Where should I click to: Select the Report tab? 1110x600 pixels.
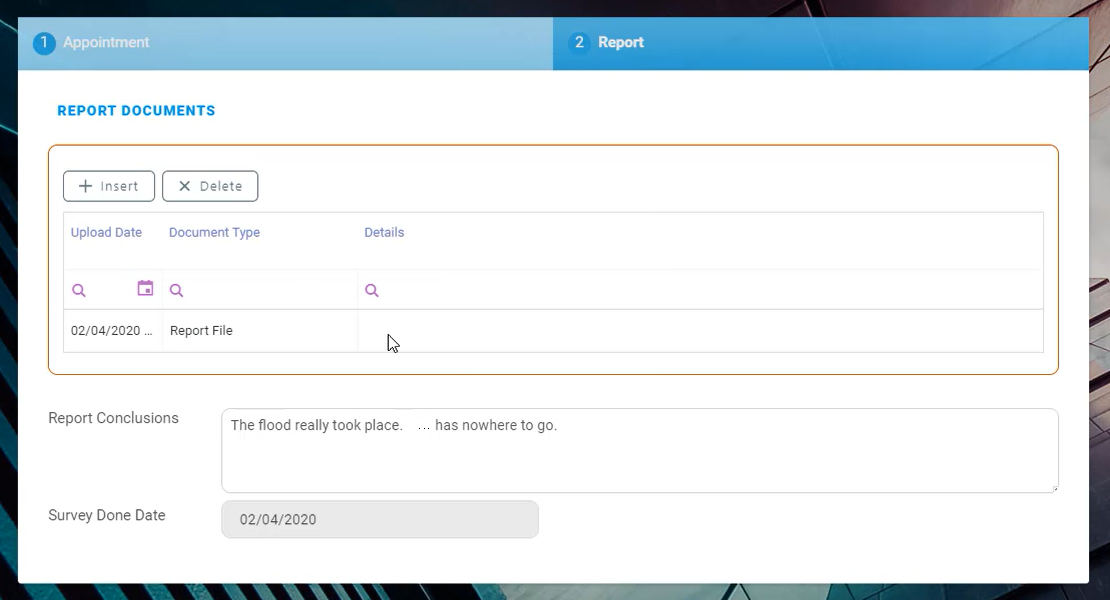coord(620,43)
